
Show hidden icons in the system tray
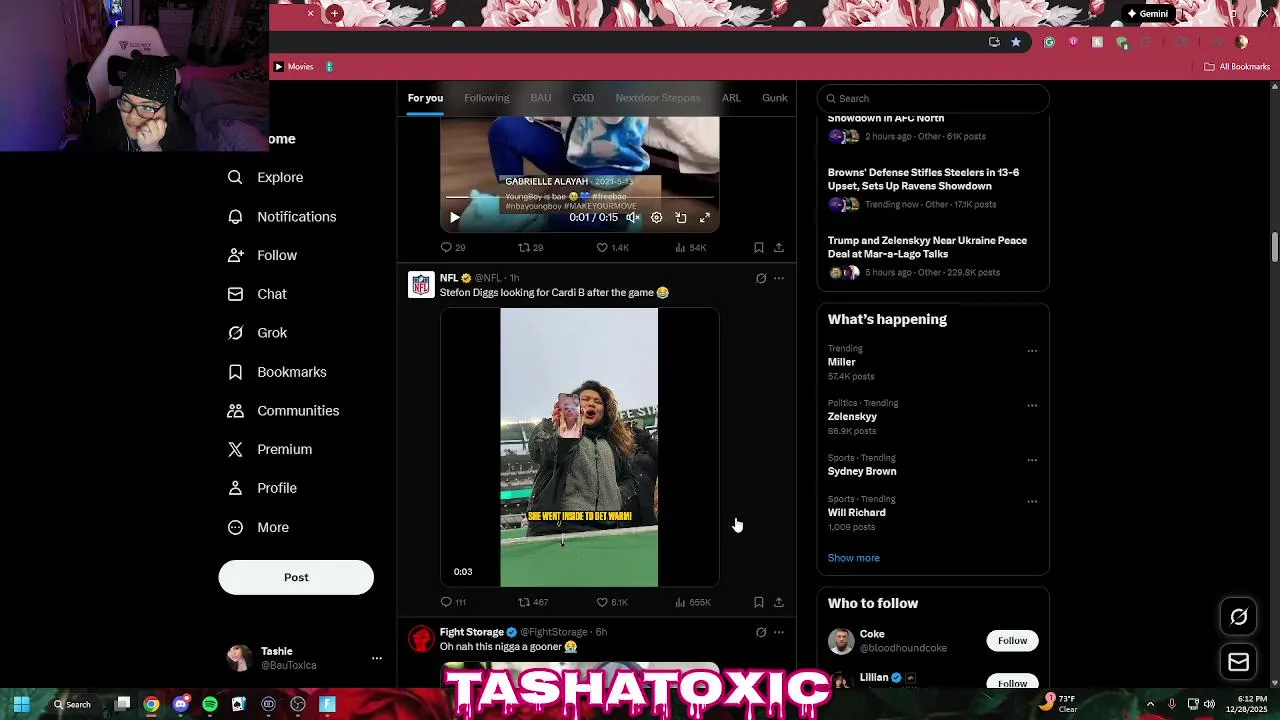coord(1150,704)
